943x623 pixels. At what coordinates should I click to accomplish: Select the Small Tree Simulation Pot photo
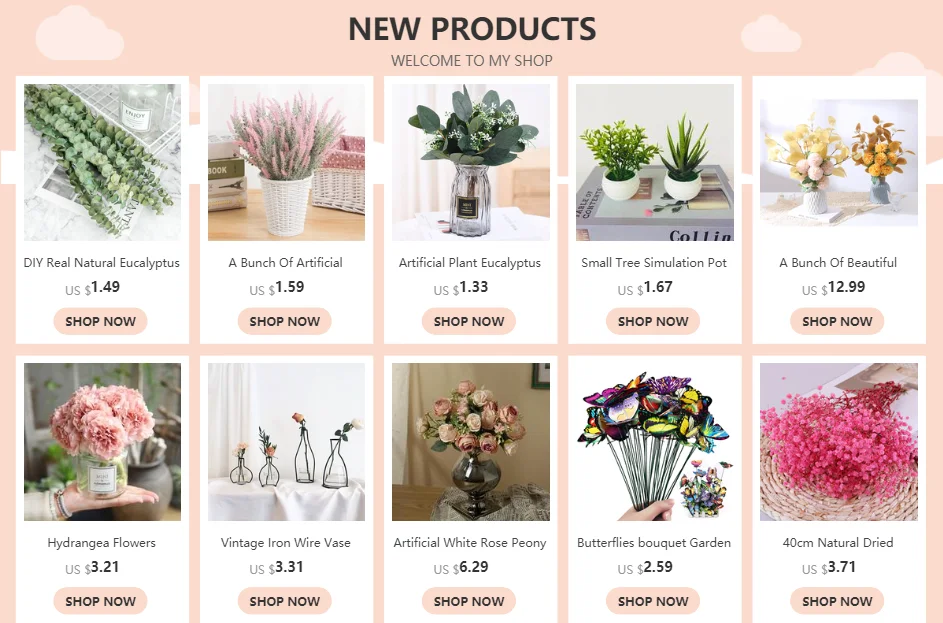[x=655, y=162]
